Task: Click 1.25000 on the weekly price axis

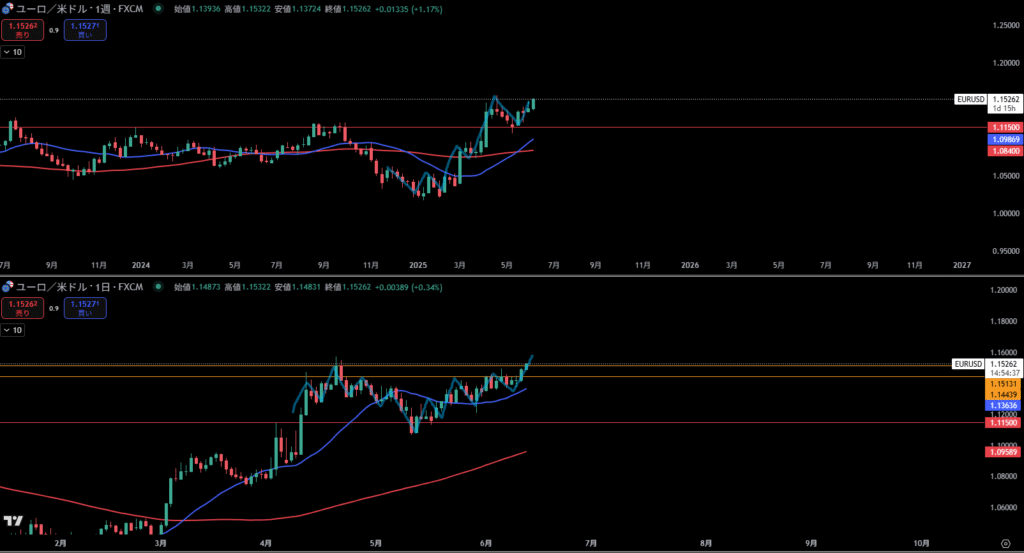Action: click(x=1006, y=25)
